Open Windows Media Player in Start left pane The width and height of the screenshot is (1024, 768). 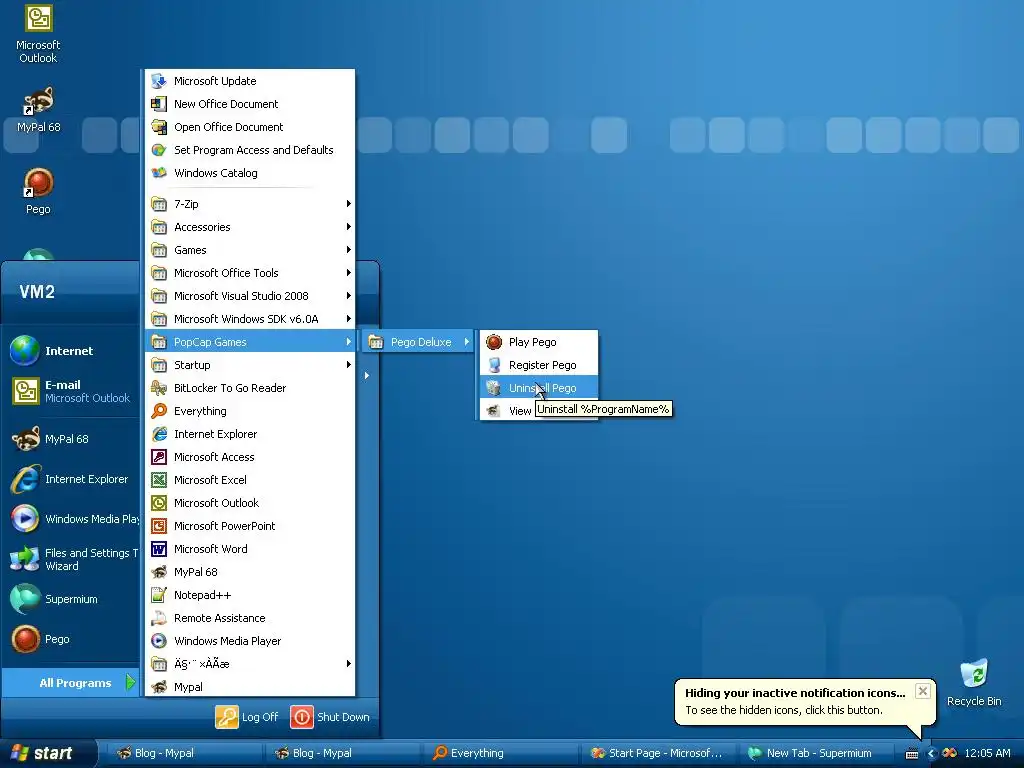pyautogui.click(x=71, y=519)
